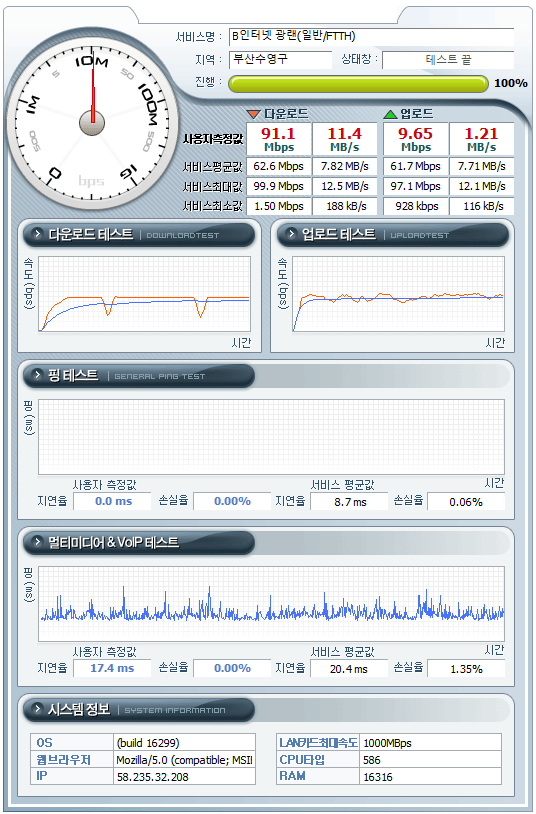Screen dimensions: 536x814
Task: Click the VoIP ping latency graph
Action: pos(271,603)
